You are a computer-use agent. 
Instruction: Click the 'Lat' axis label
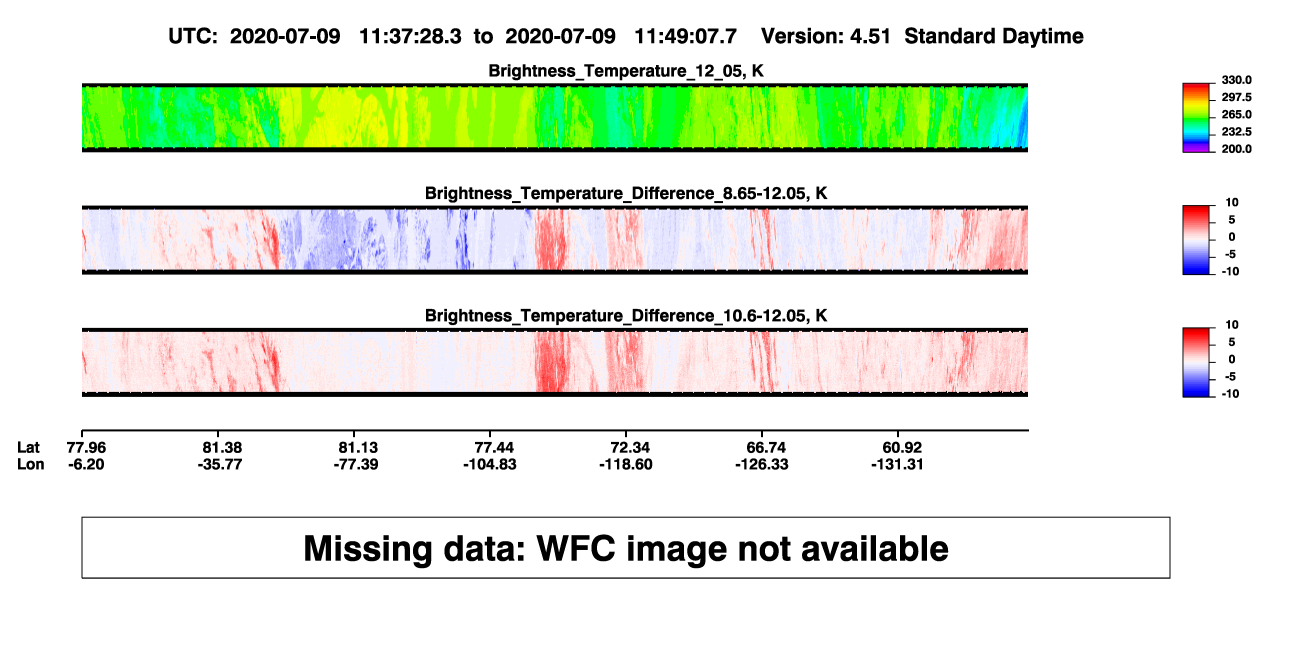click(x=28, y=447)
